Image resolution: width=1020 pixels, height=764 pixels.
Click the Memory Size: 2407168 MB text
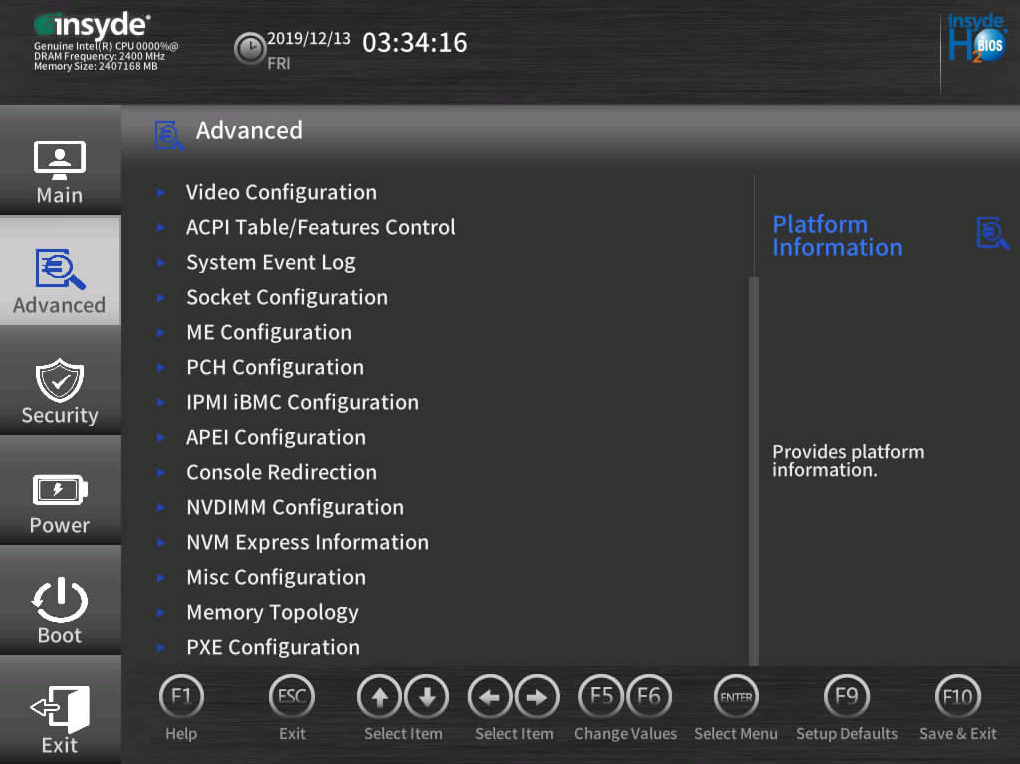[96, 66]
